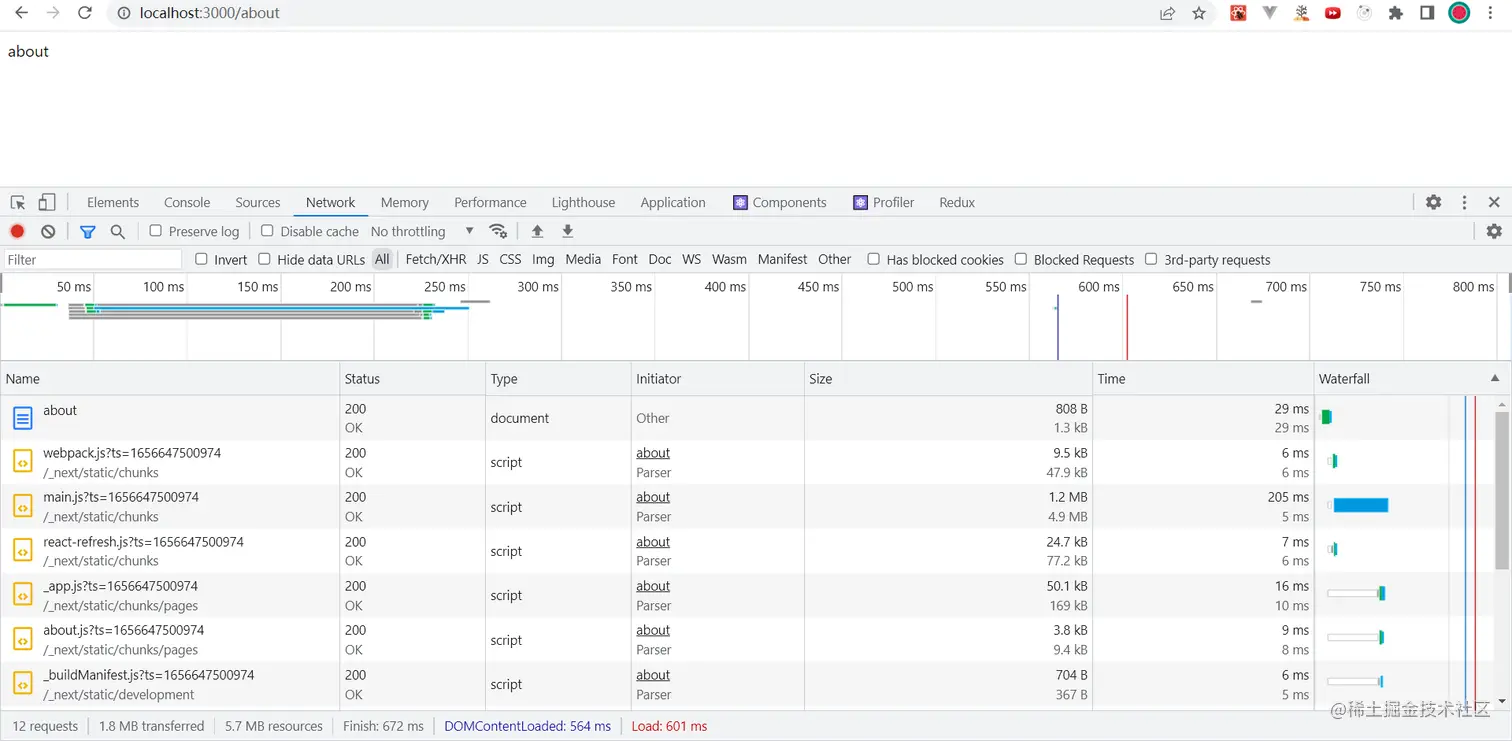Screen dimensions: 1512x741
Task: Click the blue DOMContentLoaded line in the overview
Action: [x=1058, y=327]
